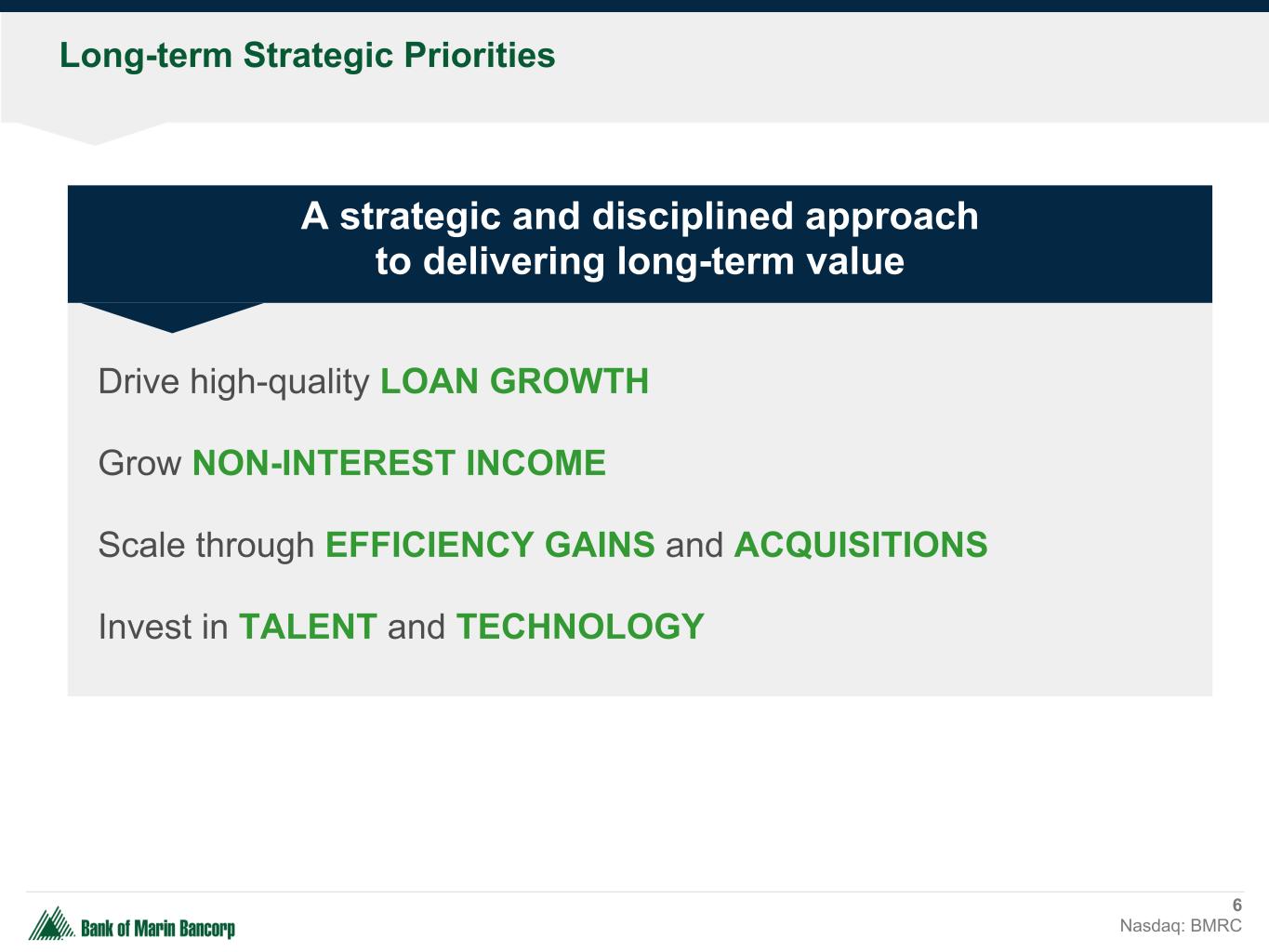The width and height of the screenshot is (1269, 952).
Task: Click "and" between EFFICIENCY GAINS and ACQUISITIONS
Action: 694,546
